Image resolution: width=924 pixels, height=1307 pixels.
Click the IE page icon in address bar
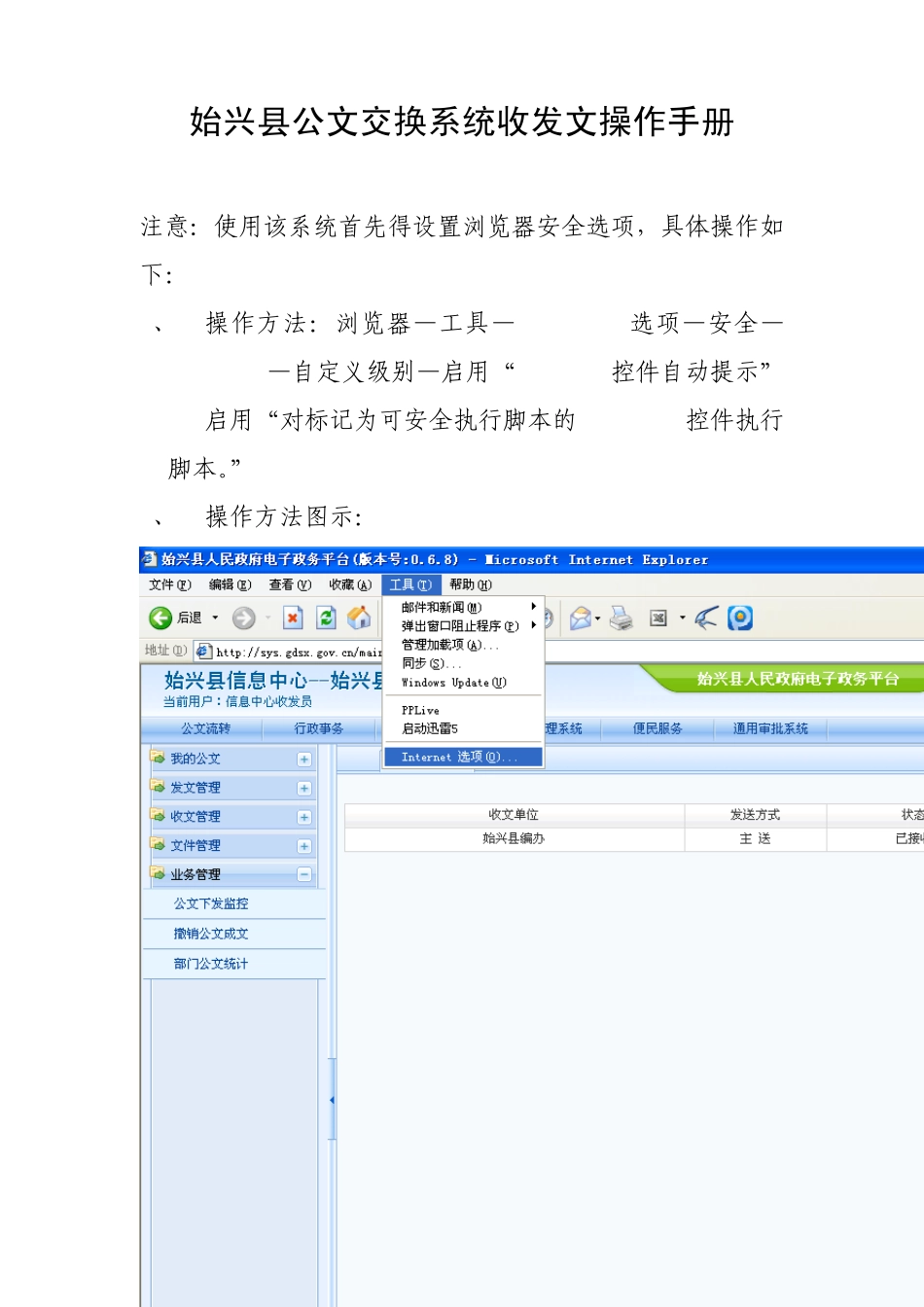(203, 651)
